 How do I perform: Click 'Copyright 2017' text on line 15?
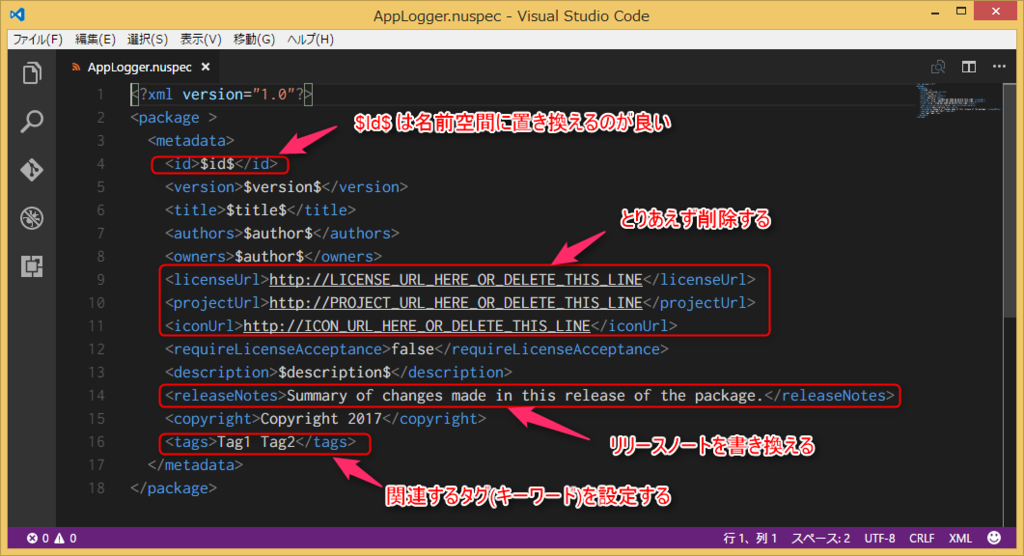pyautogui.click(x=321, y=419)
